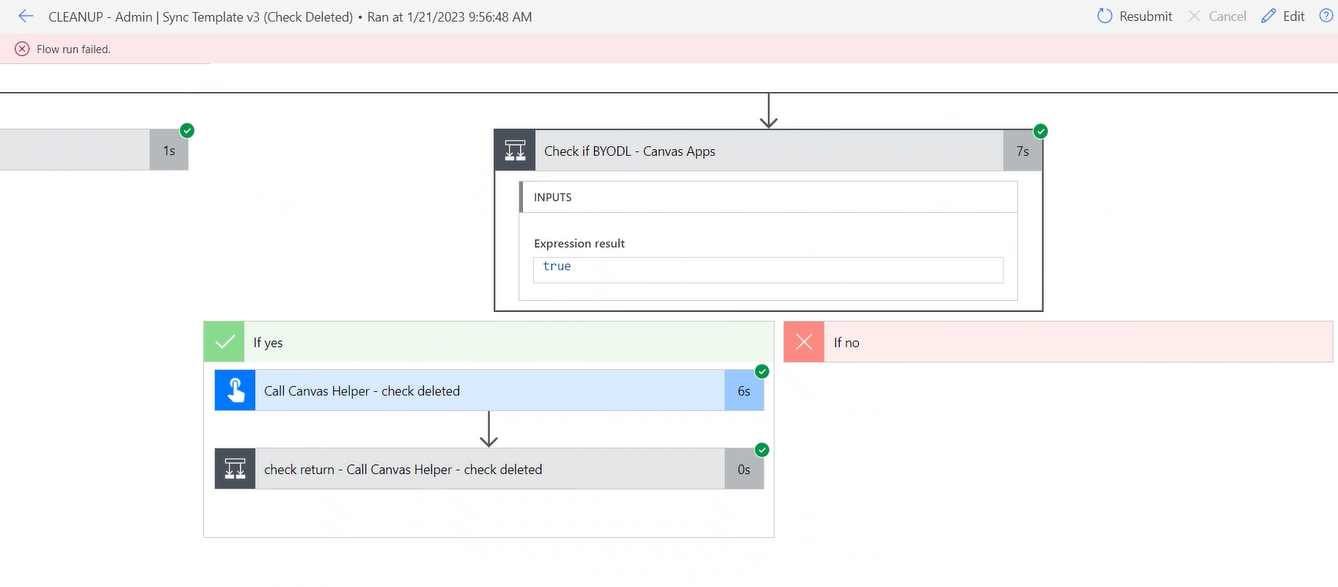The image size is (1338, 587).
Task: Click the 6s duration on Call Canvas Helper
Action: pos(744,391)
